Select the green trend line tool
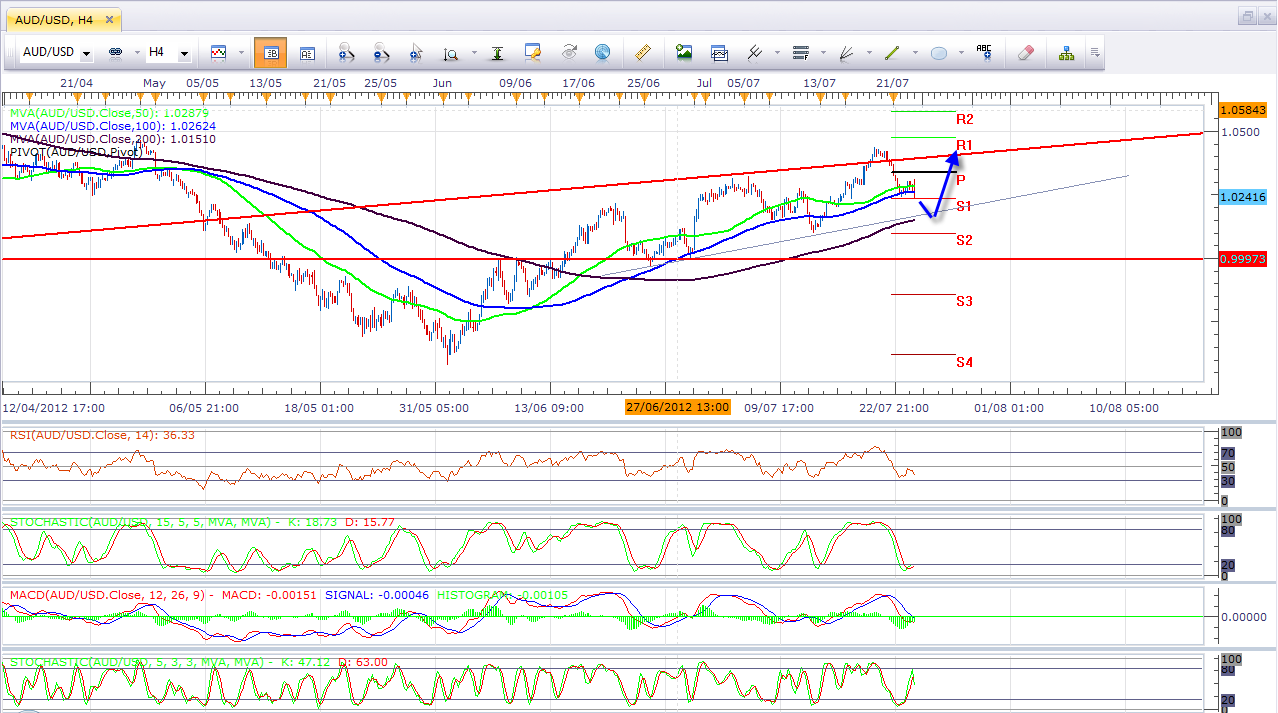 tap(892, 52)
